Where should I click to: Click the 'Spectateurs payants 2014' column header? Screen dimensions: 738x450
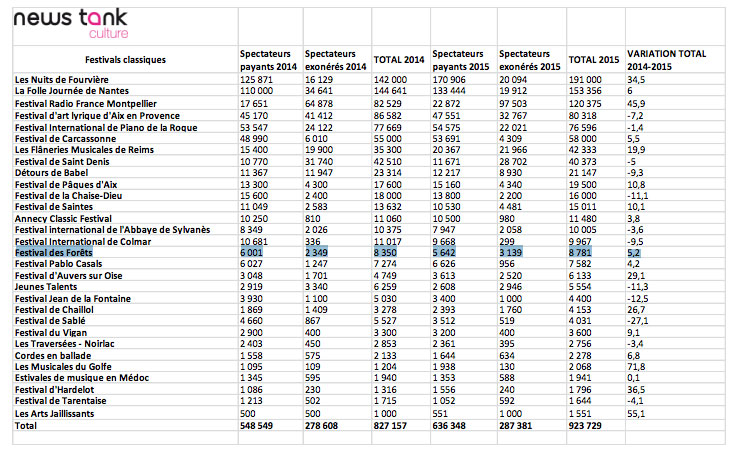point(268,60)
